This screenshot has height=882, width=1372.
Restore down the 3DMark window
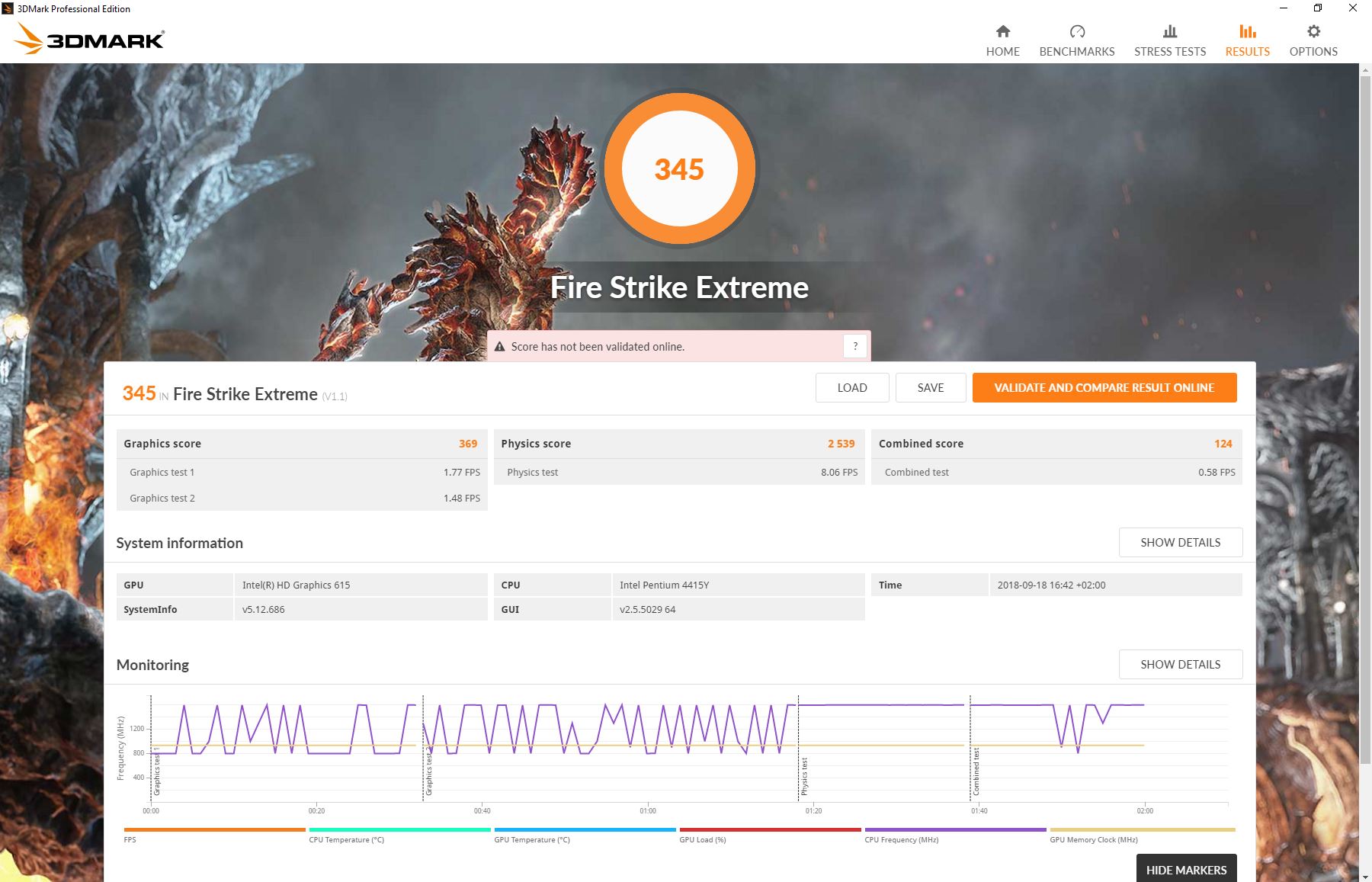click(x=1318, y=8)
